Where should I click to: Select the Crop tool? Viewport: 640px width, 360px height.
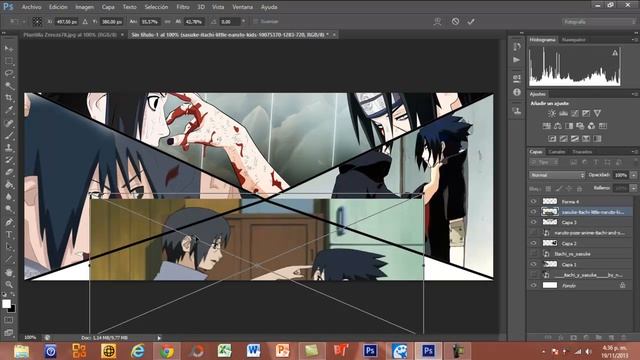(x=9, y=98)
